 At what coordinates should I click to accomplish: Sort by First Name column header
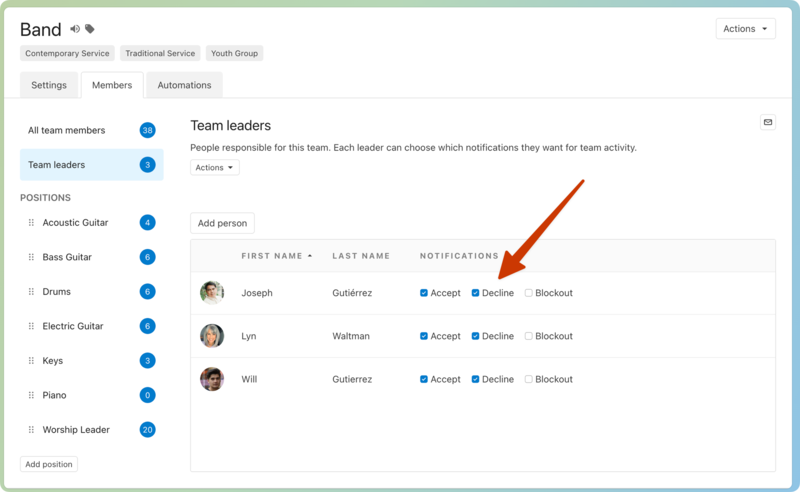(277, 256)
